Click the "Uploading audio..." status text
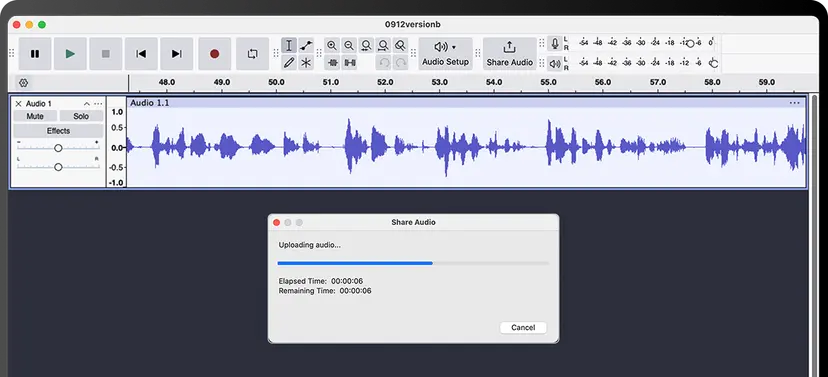 point(309,245)
